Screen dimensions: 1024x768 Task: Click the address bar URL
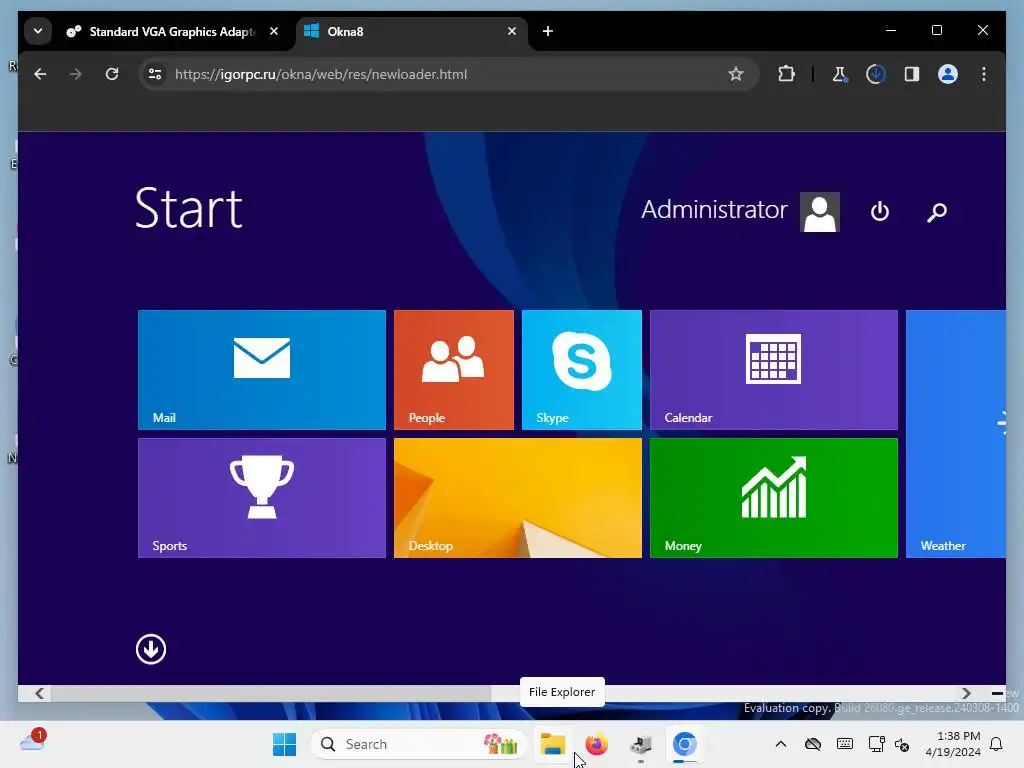(x=321, y=74)
